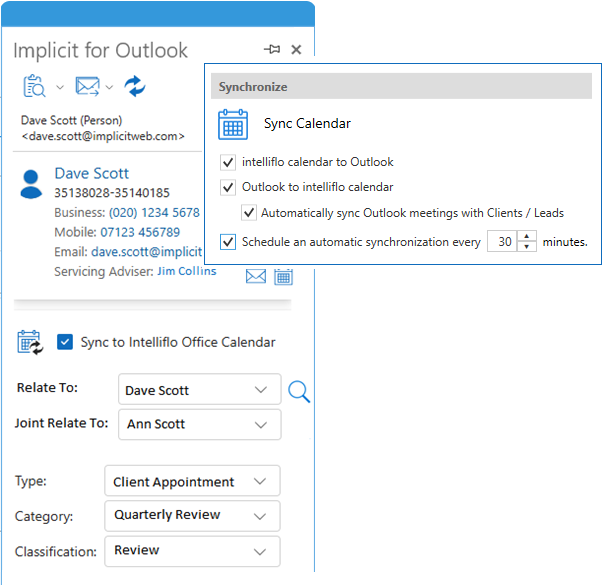Pin the Implicit for Outlook pane

(272, 49)
